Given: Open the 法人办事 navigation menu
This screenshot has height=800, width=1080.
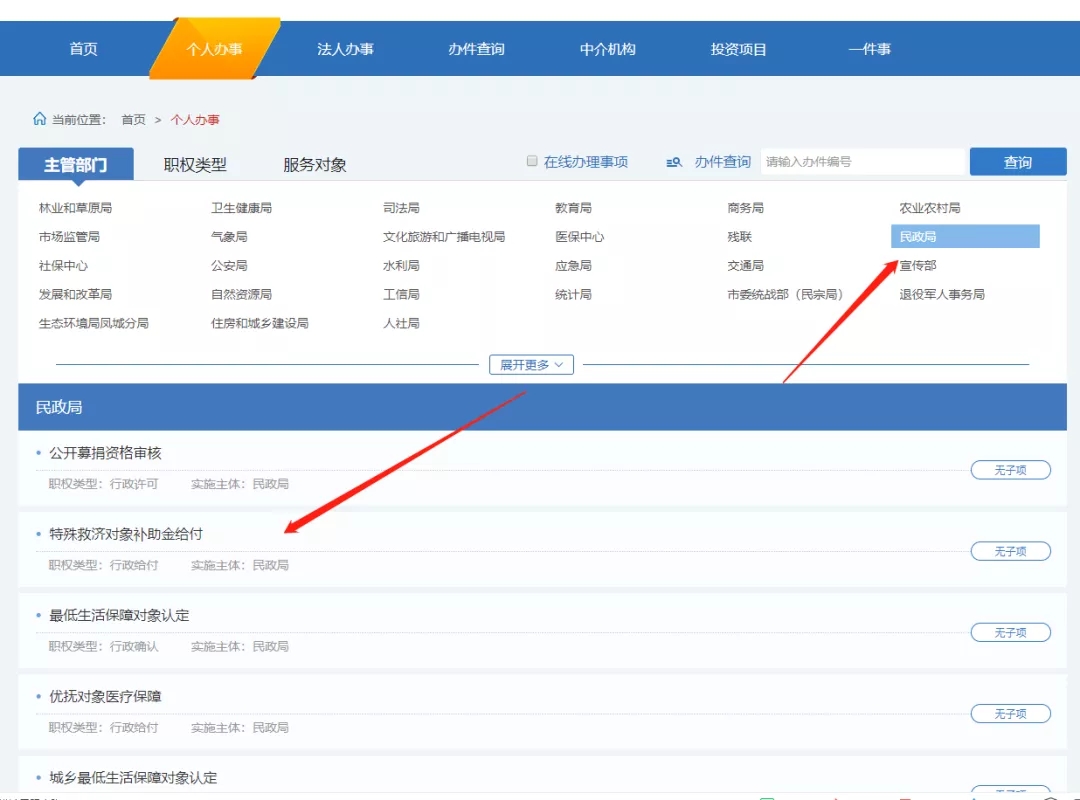Looking at the screenshot, I should (x=346, y=47).
